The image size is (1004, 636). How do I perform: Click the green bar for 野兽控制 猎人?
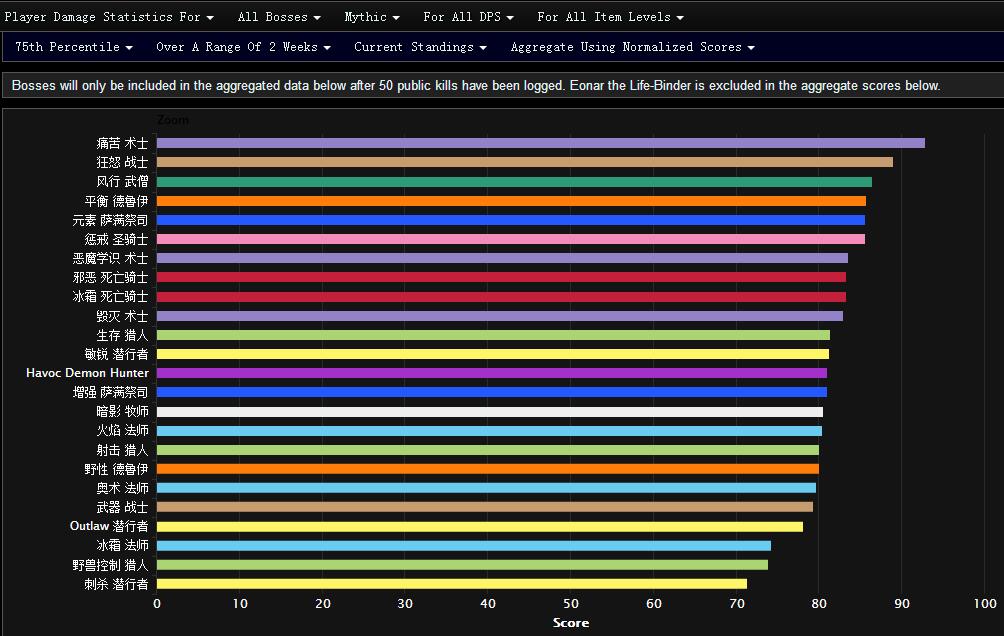pos(462,565)
